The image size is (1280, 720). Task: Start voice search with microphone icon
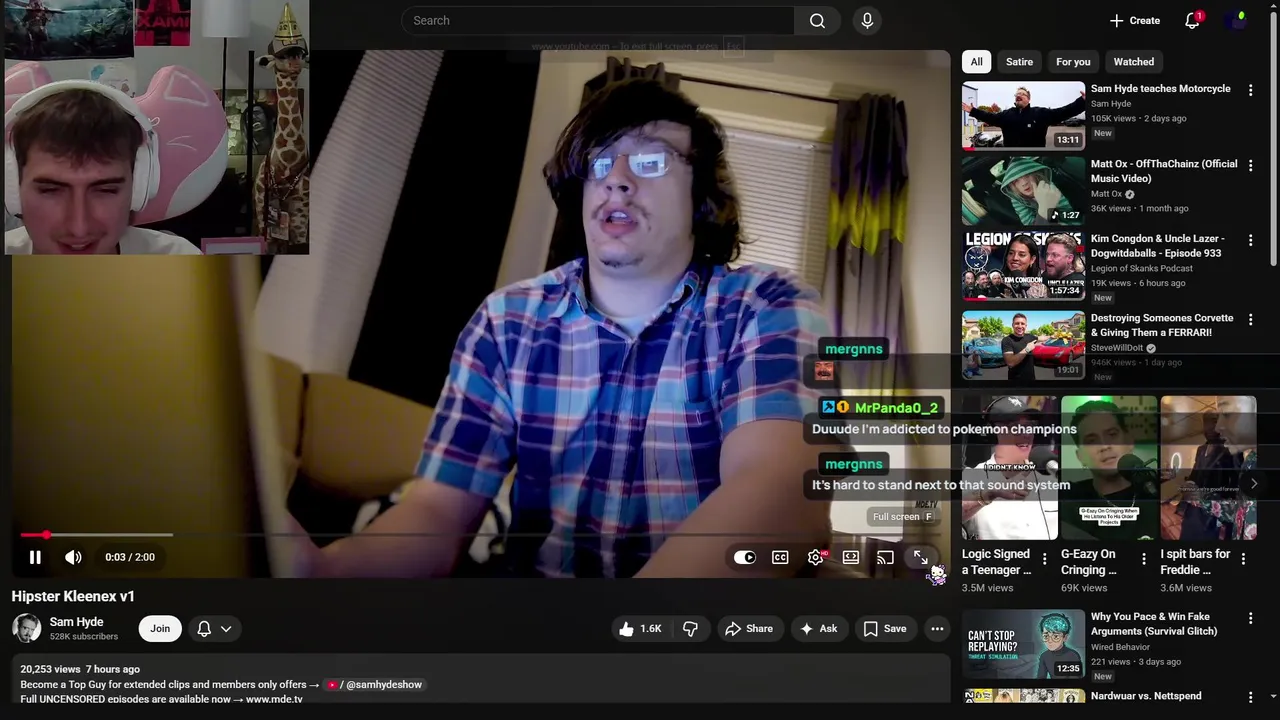click(x=867, y=20)
